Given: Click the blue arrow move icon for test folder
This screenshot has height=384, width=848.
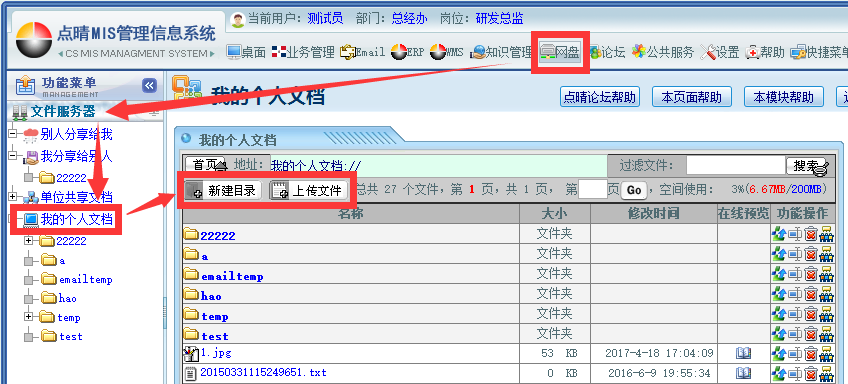Looking at the screenshot, I should (779, 334).
